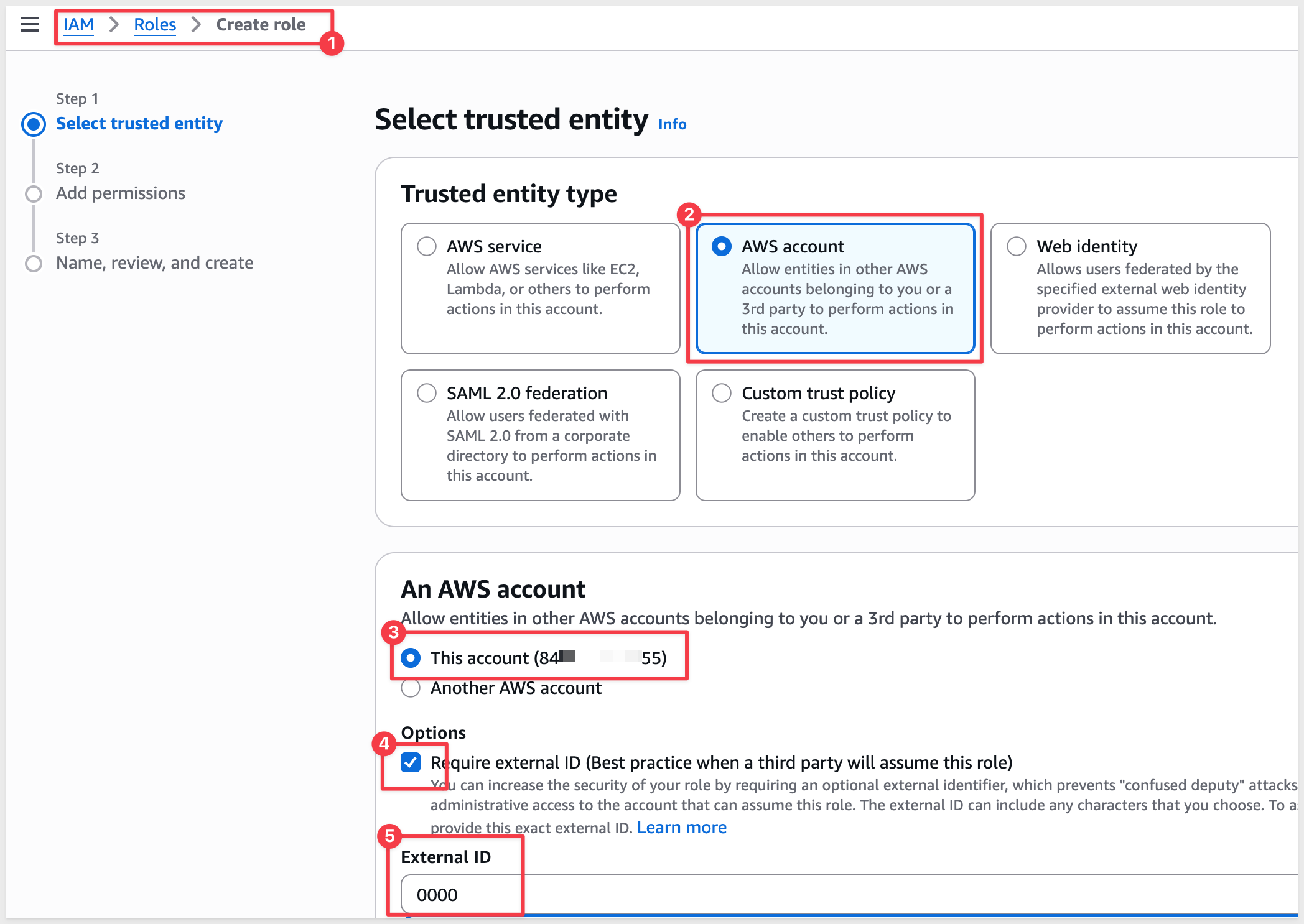Choose the This account radio button

[x=411, y=658]
